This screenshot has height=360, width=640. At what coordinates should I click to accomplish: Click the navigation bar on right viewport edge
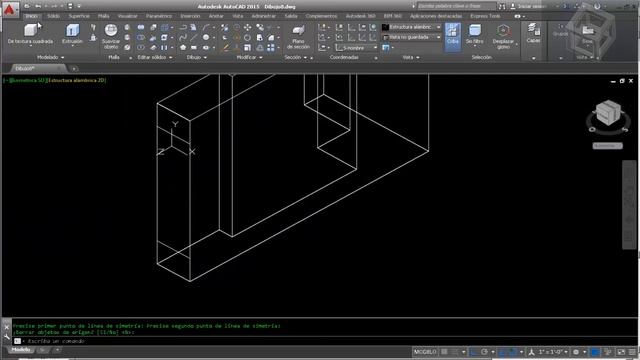click(x=629, y=204)
